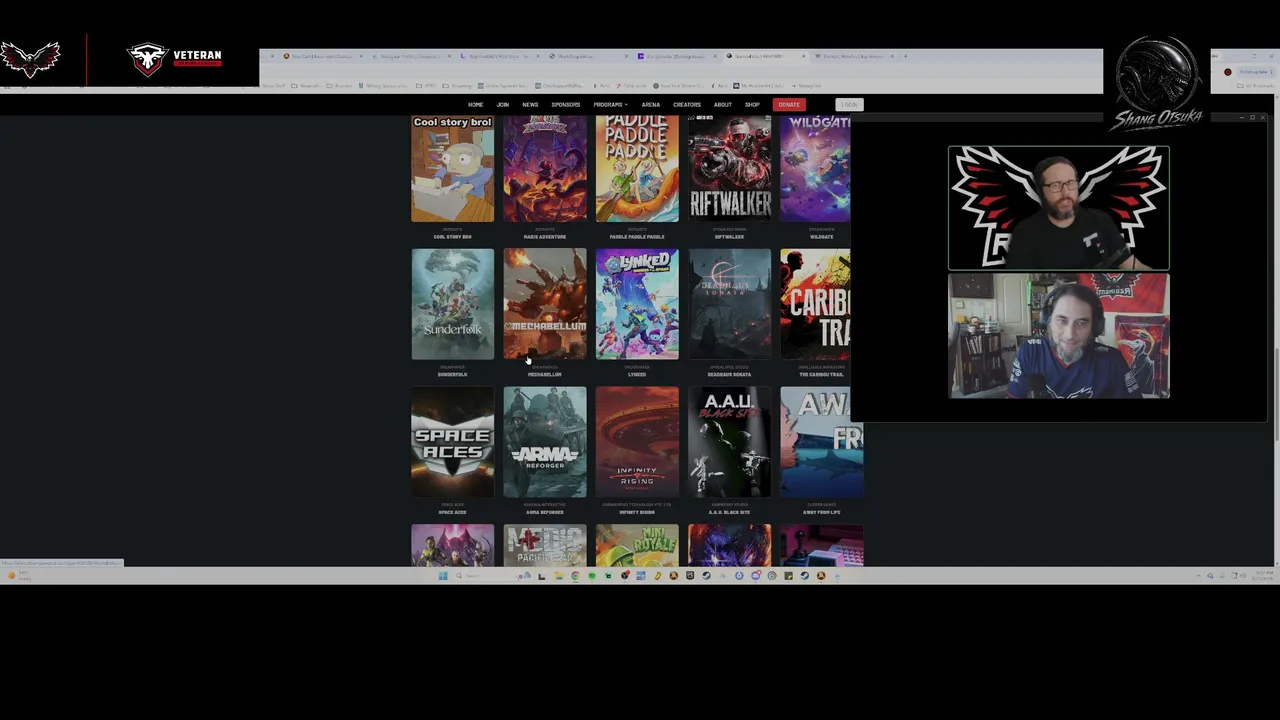Go to the JOIN page
Screen dimensions: 1280x720
tap(503, 105)
